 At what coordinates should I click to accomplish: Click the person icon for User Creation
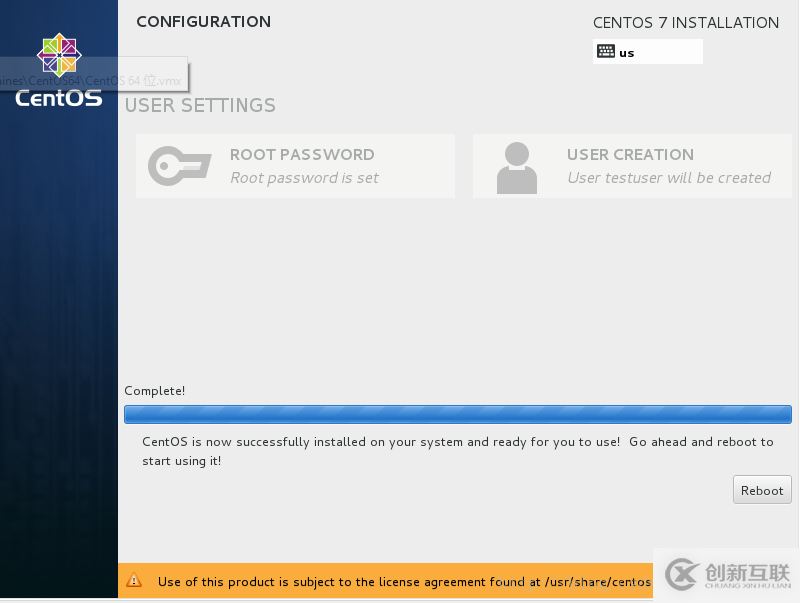click(x=516, y=167)
